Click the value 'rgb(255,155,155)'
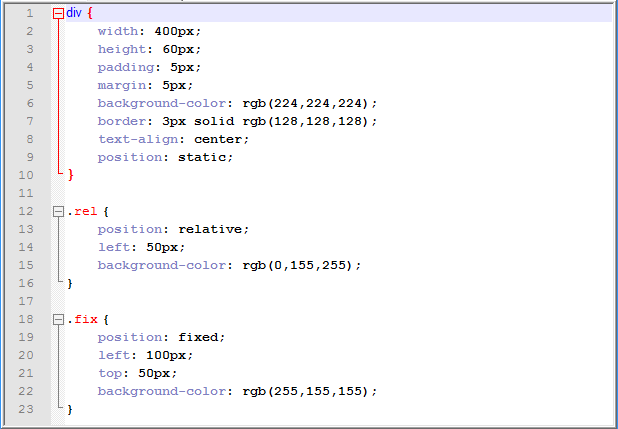Viewport: 618px width, 429px height. (305, 392)
